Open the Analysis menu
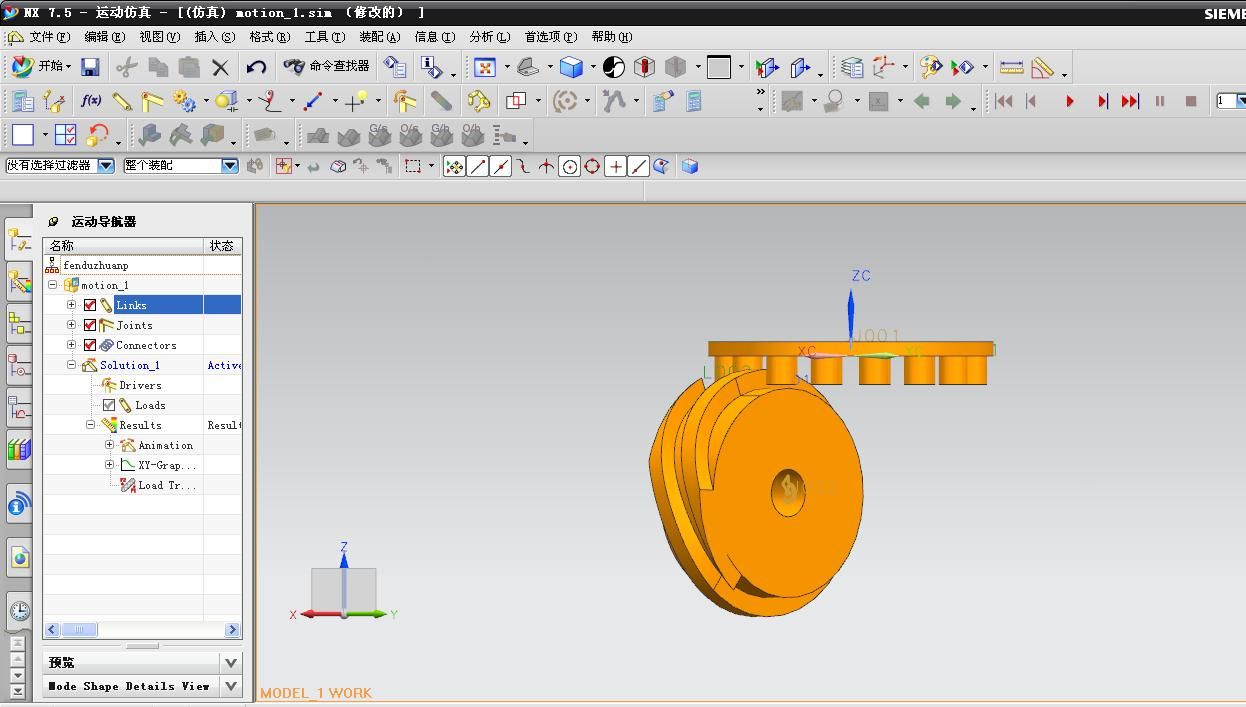This screenshot has height=707, width=1246. click(489, 37)
